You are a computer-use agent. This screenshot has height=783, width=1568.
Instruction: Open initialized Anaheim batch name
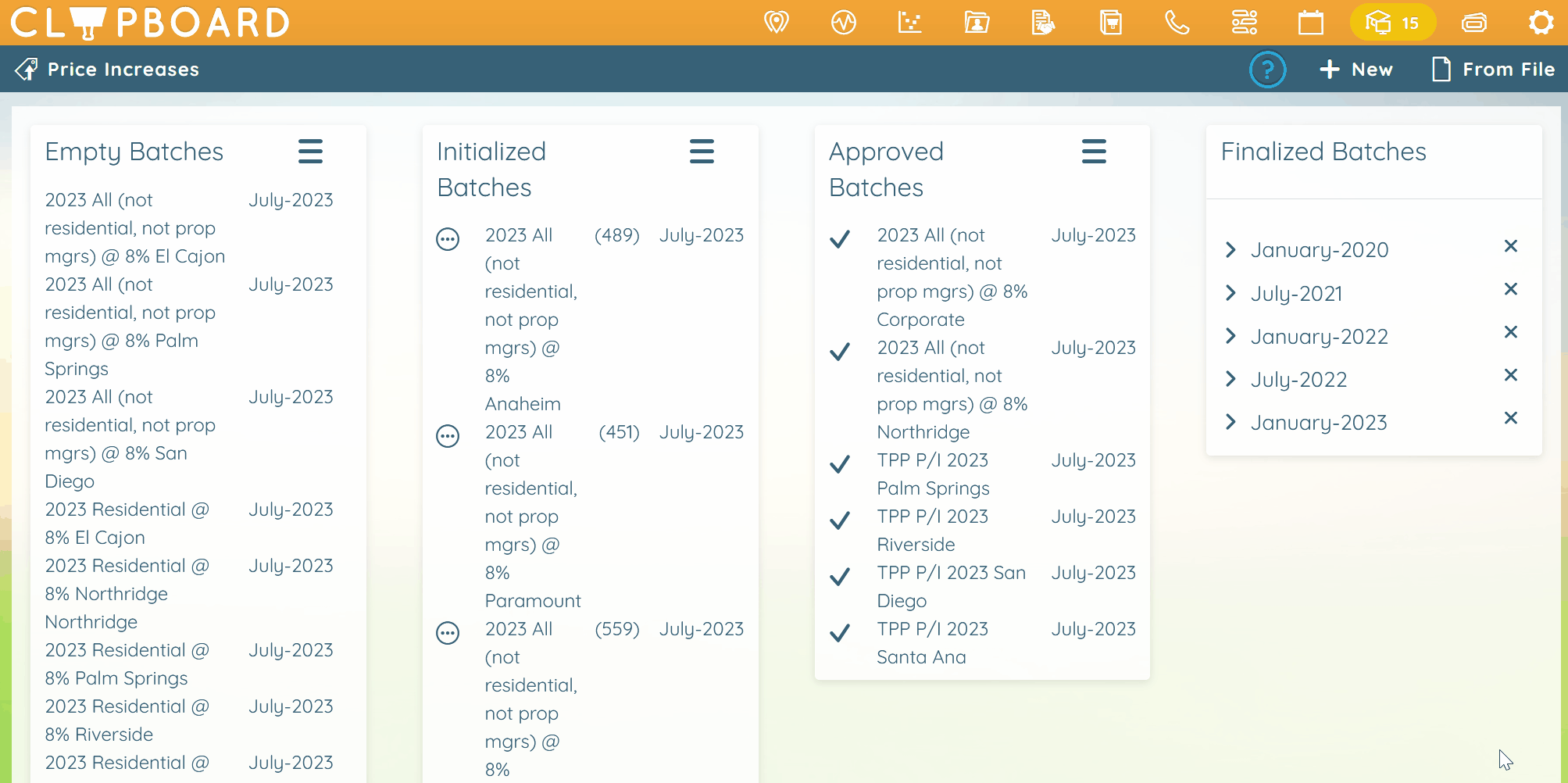531,320
